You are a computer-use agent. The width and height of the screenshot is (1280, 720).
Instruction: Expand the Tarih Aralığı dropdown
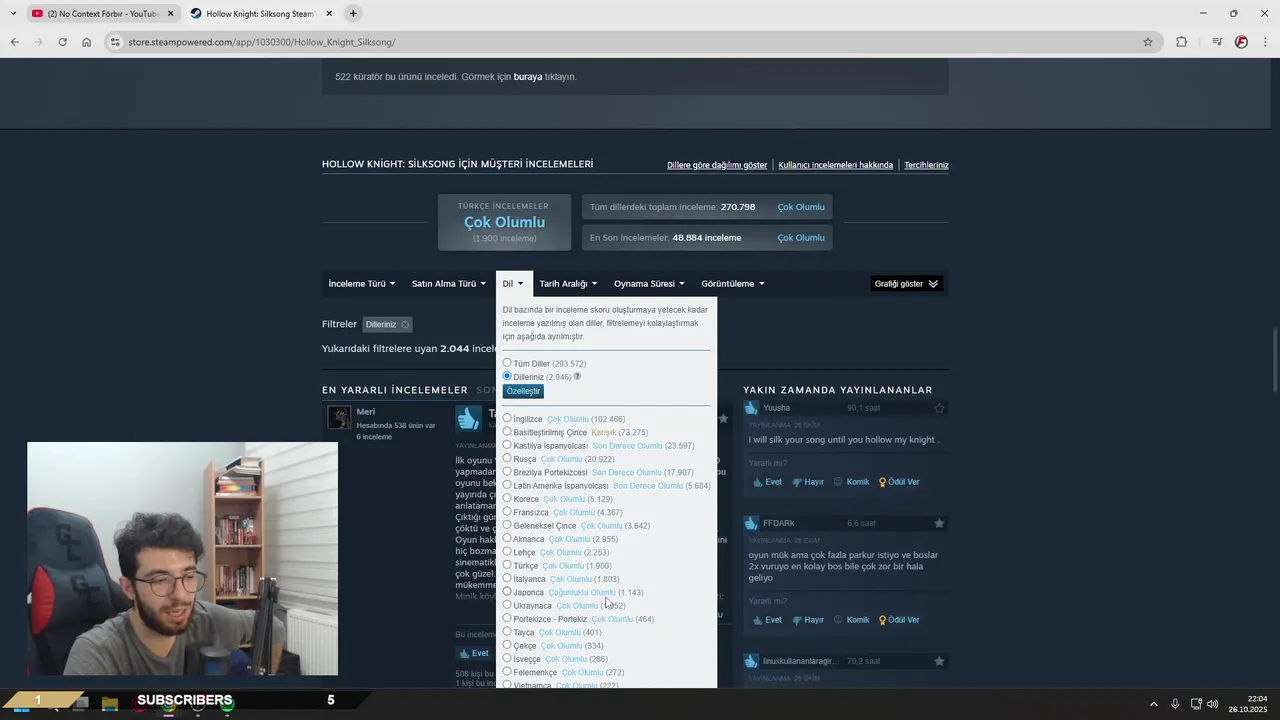click(x=568, y=284)
